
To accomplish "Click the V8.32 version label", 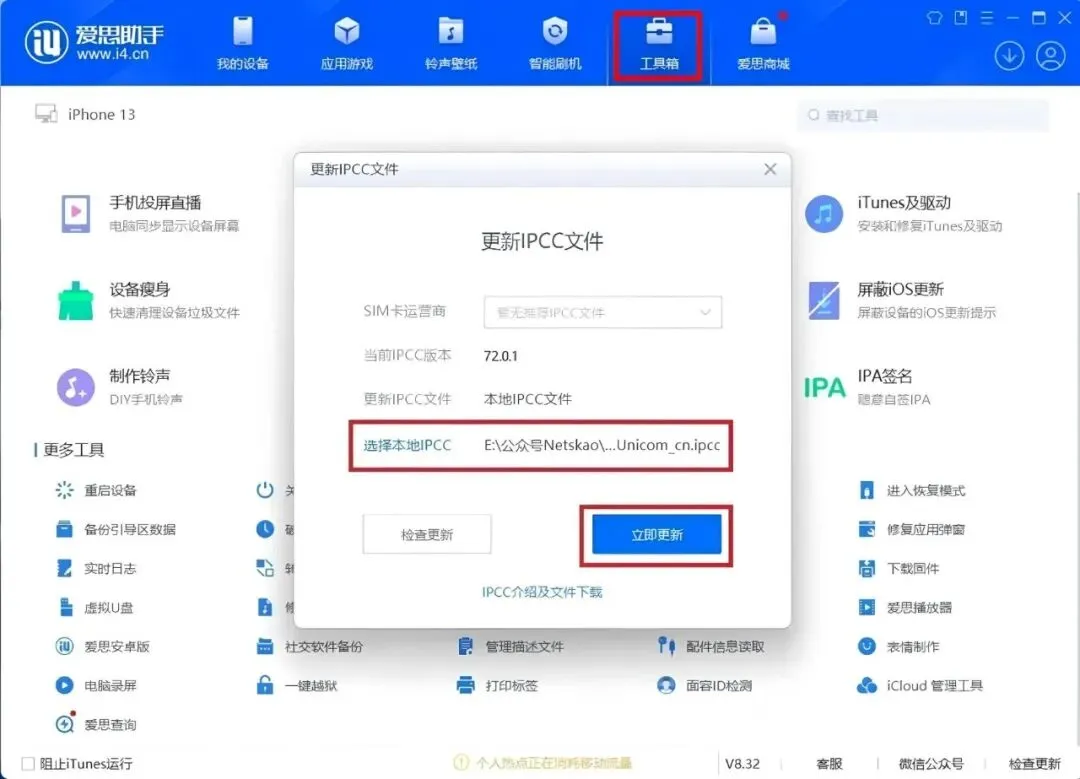I will click(742, 763).
